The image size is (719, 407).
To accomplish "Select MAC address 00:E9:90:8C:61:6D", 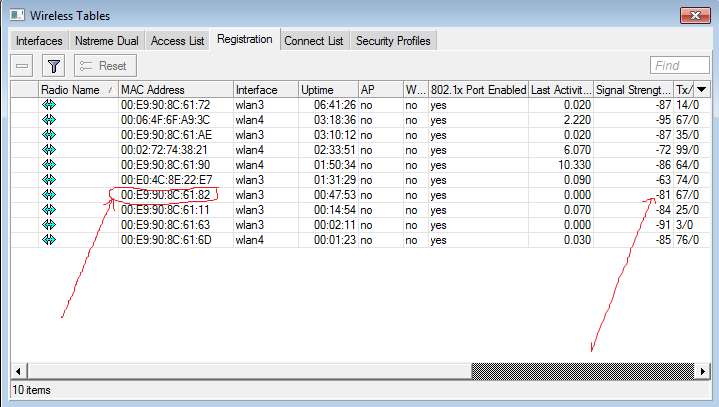I will 166,240.
